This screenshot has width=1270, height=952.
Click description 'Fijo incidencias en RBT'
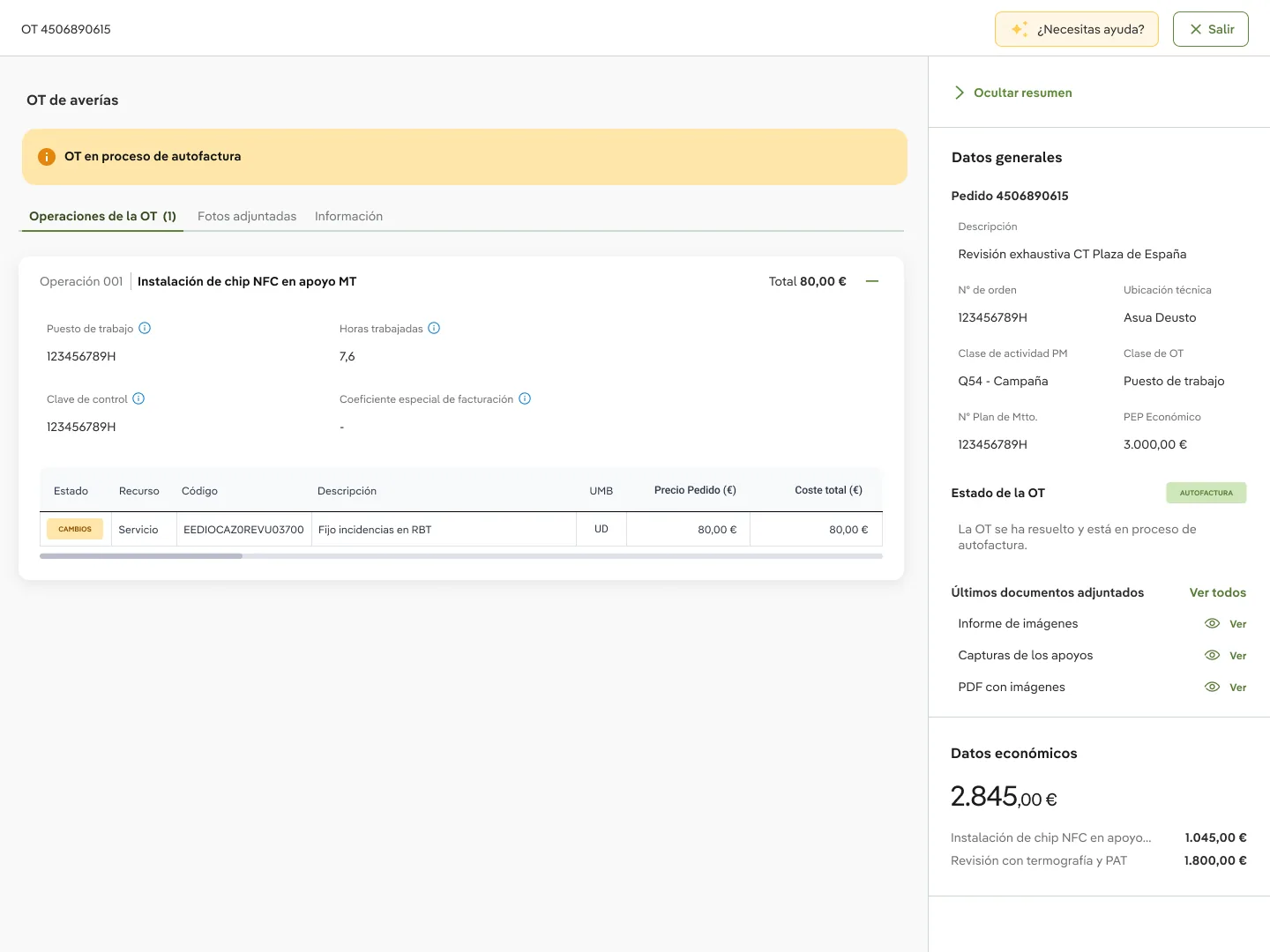[x=375, y=530]
